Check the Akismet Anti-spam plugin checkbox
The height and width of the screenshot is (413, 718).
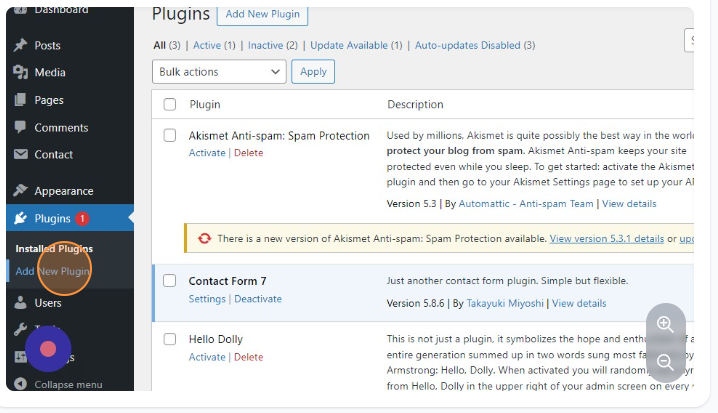[x=169, y=136]
